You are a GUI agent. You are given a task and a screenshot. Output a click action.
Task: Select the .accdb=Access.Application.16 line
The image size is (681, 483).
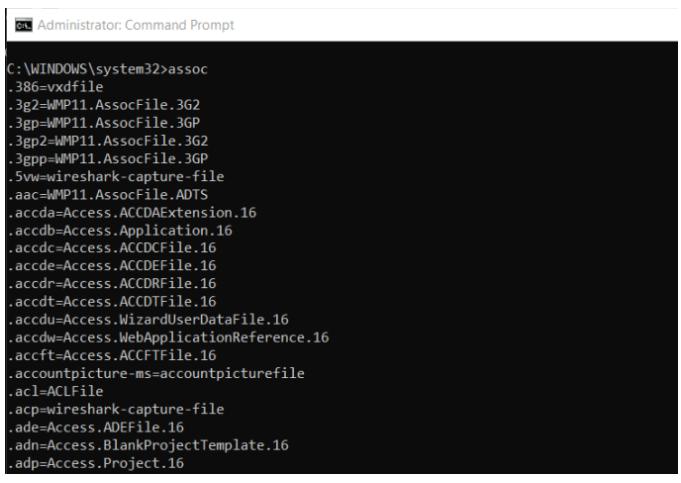(x=119, y=230)
